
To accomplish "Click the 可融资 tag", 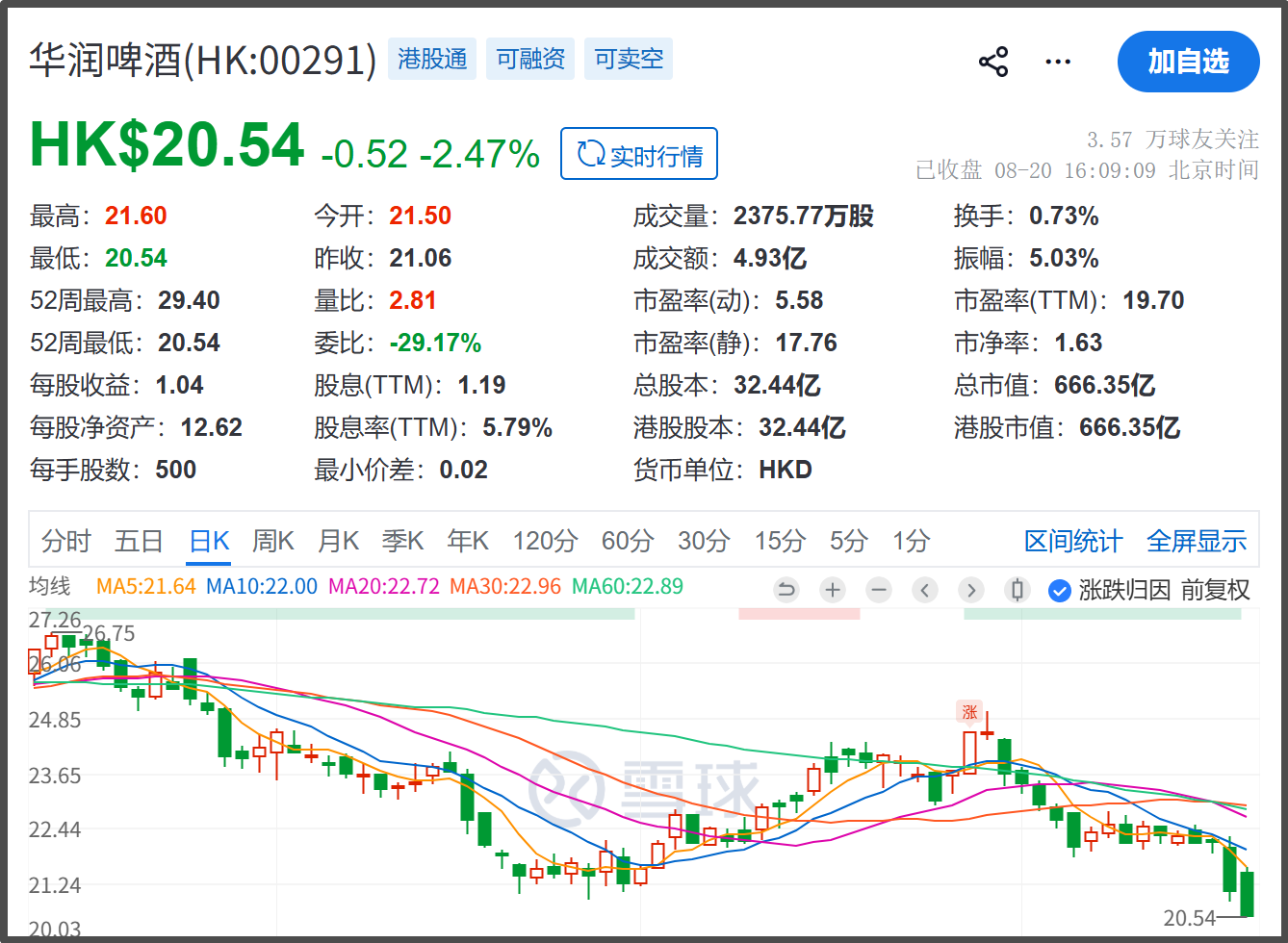I will (530, 59).
